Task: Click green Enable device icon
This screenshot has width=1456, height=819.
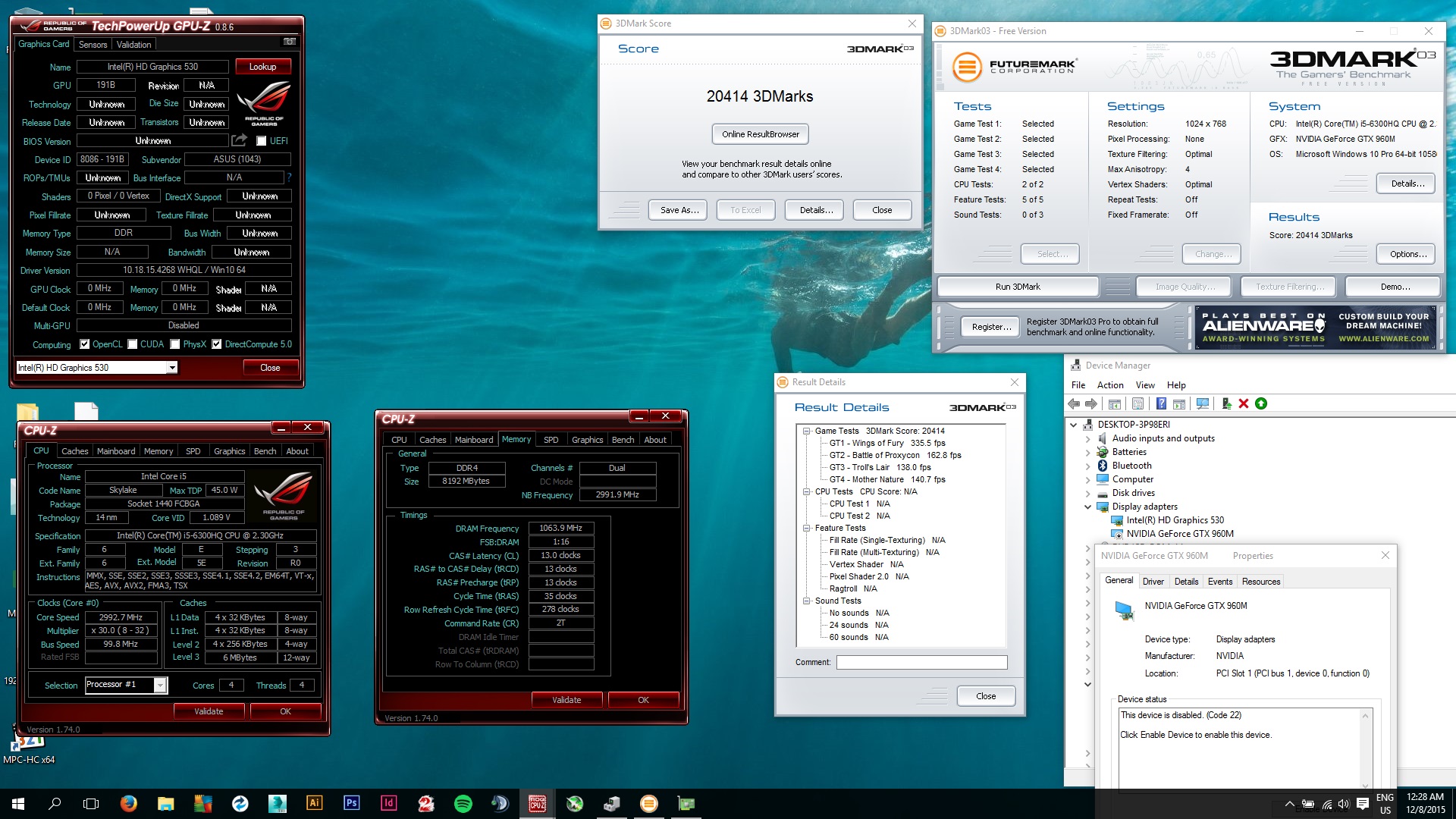Action: (x=1261, y=403)
